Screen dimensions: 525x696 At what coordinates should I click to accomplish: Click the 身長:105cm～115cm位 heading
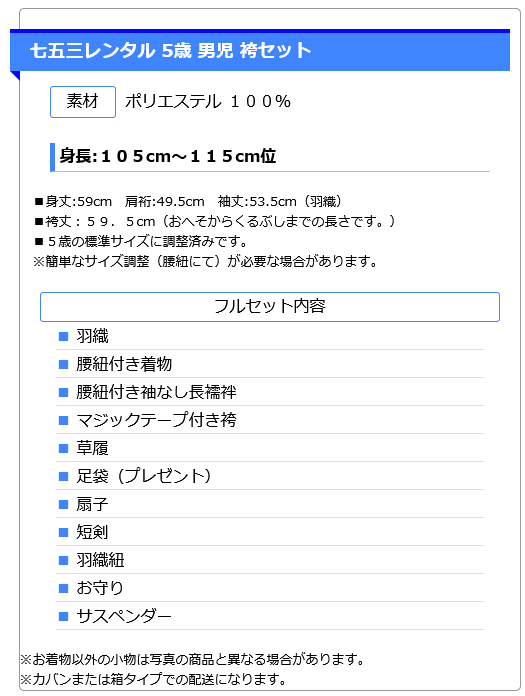pyautogui.click(x=168, y=156)
